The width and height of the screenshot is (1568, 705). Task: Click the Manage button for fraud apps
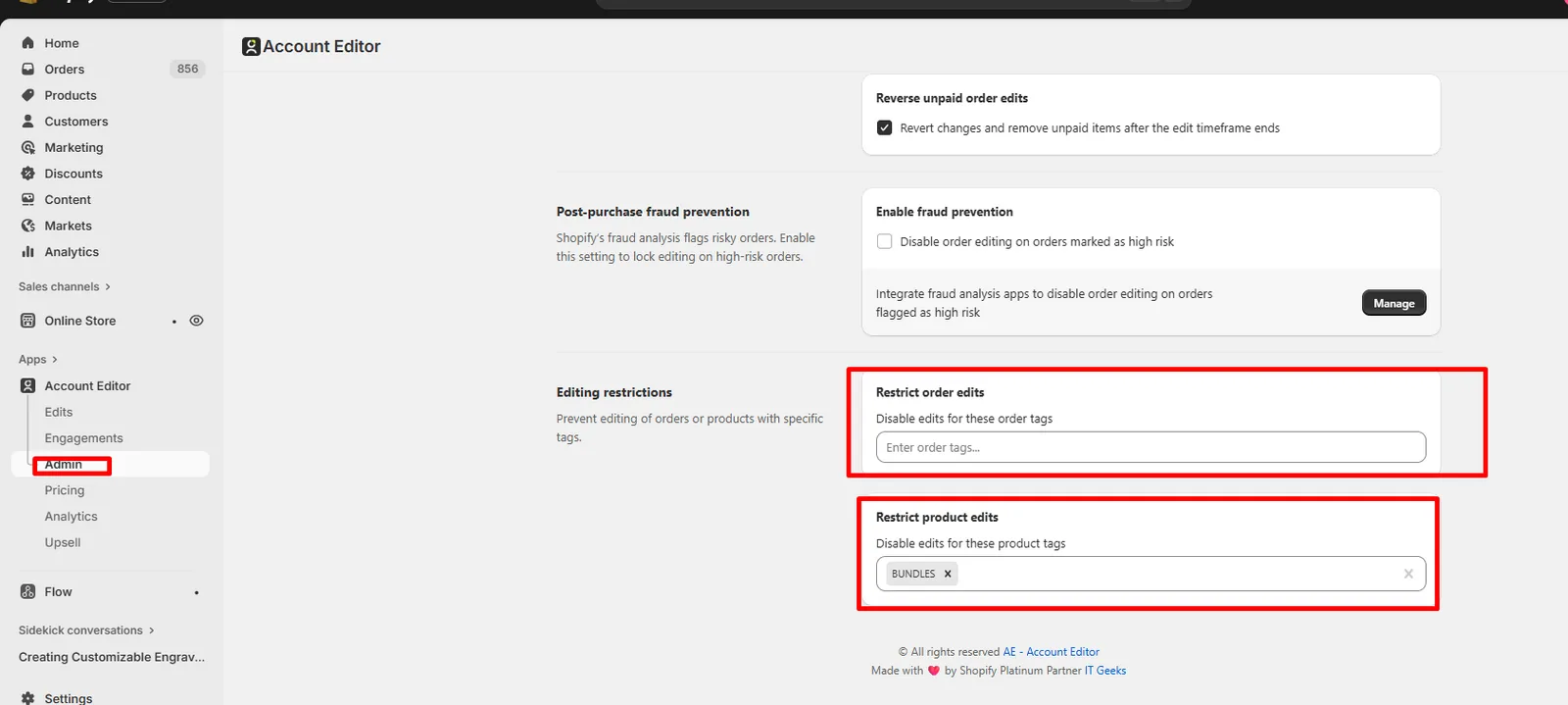(x=1394, y=303)
